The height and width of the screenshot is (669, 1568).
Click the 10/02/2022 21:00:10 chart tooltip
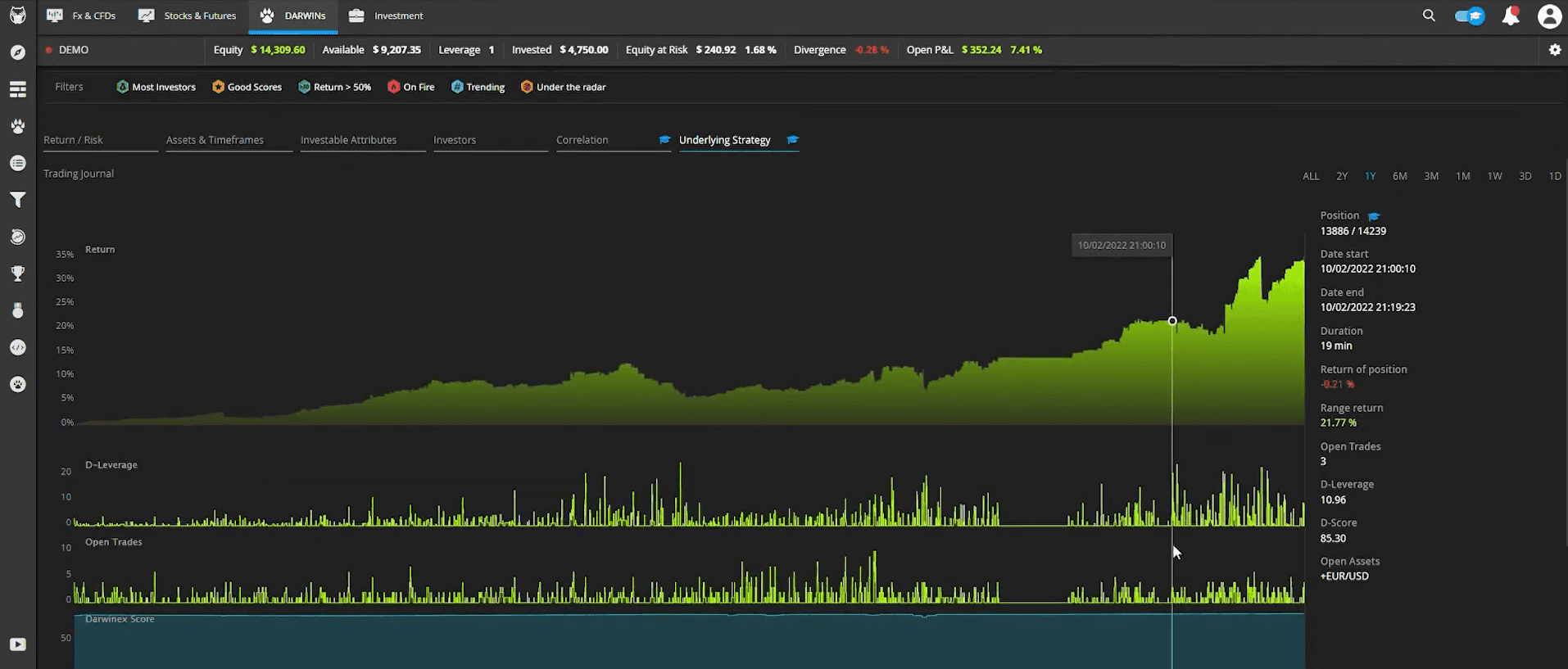coord(1122,245)
